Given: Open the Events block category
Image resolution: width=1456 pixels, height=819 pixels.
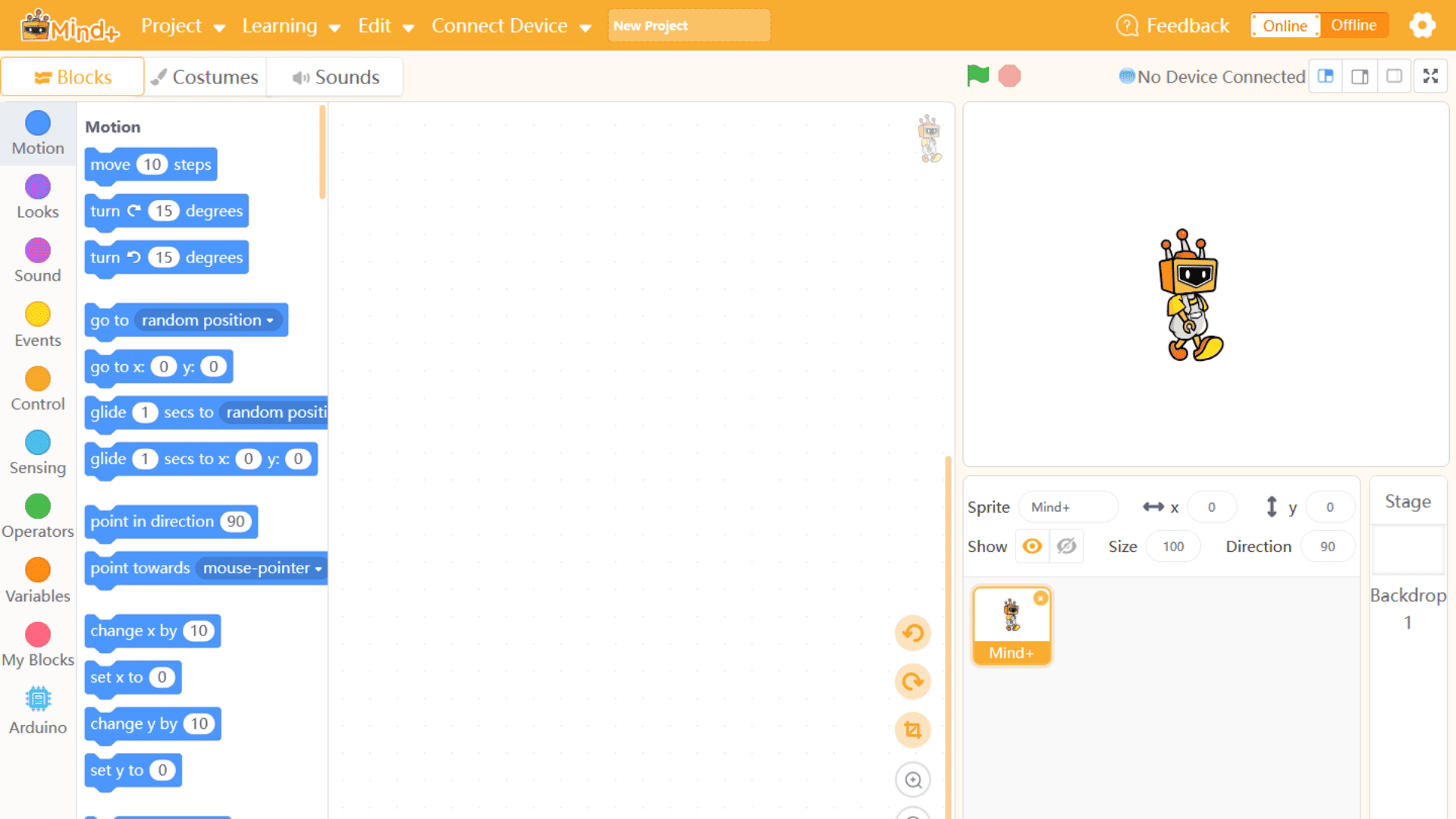Looking at the screenshot, I should pos(38,326).
